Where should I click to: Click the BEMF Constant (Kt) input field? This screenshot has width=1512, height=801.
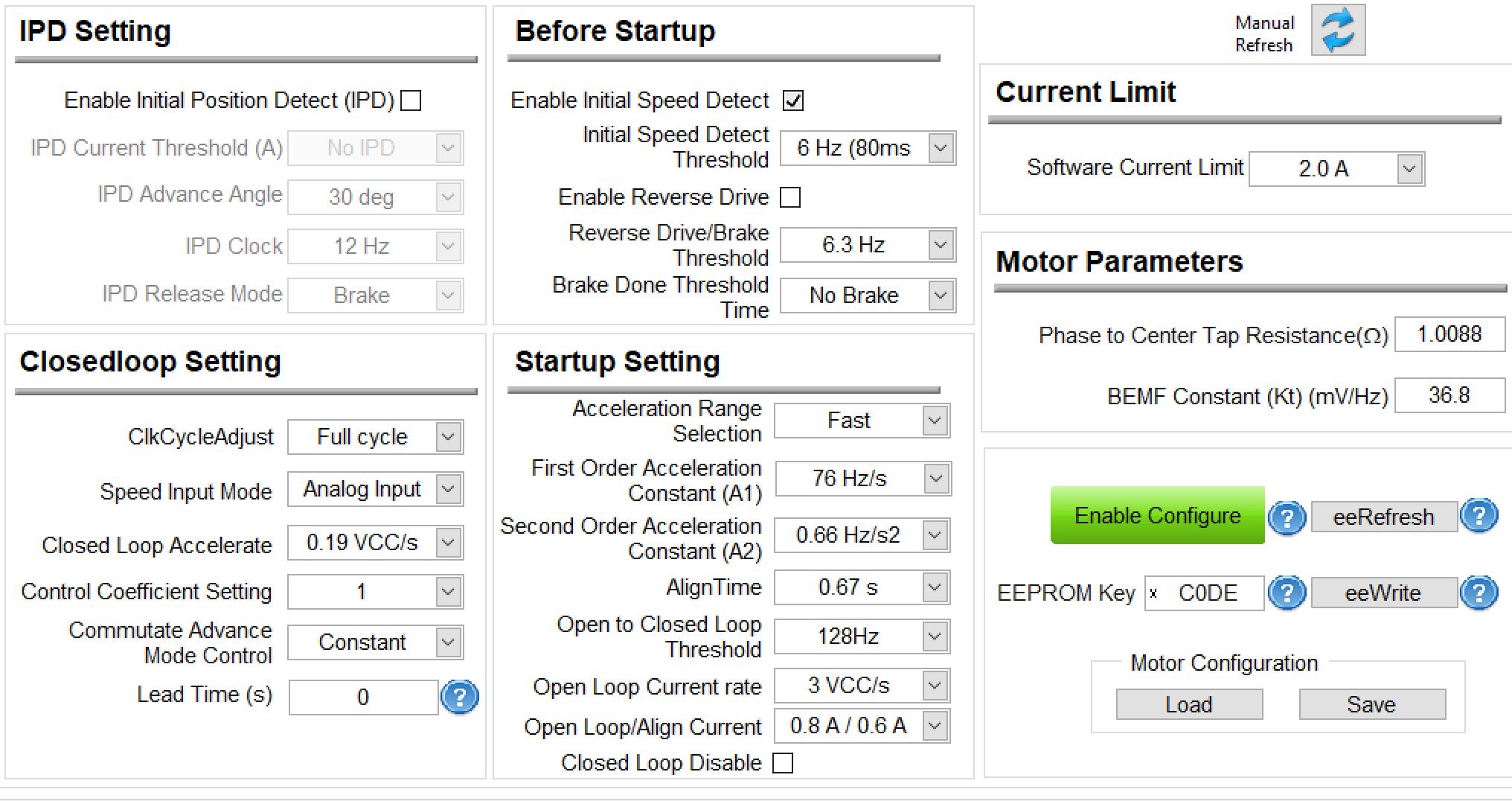point(1448,395)
